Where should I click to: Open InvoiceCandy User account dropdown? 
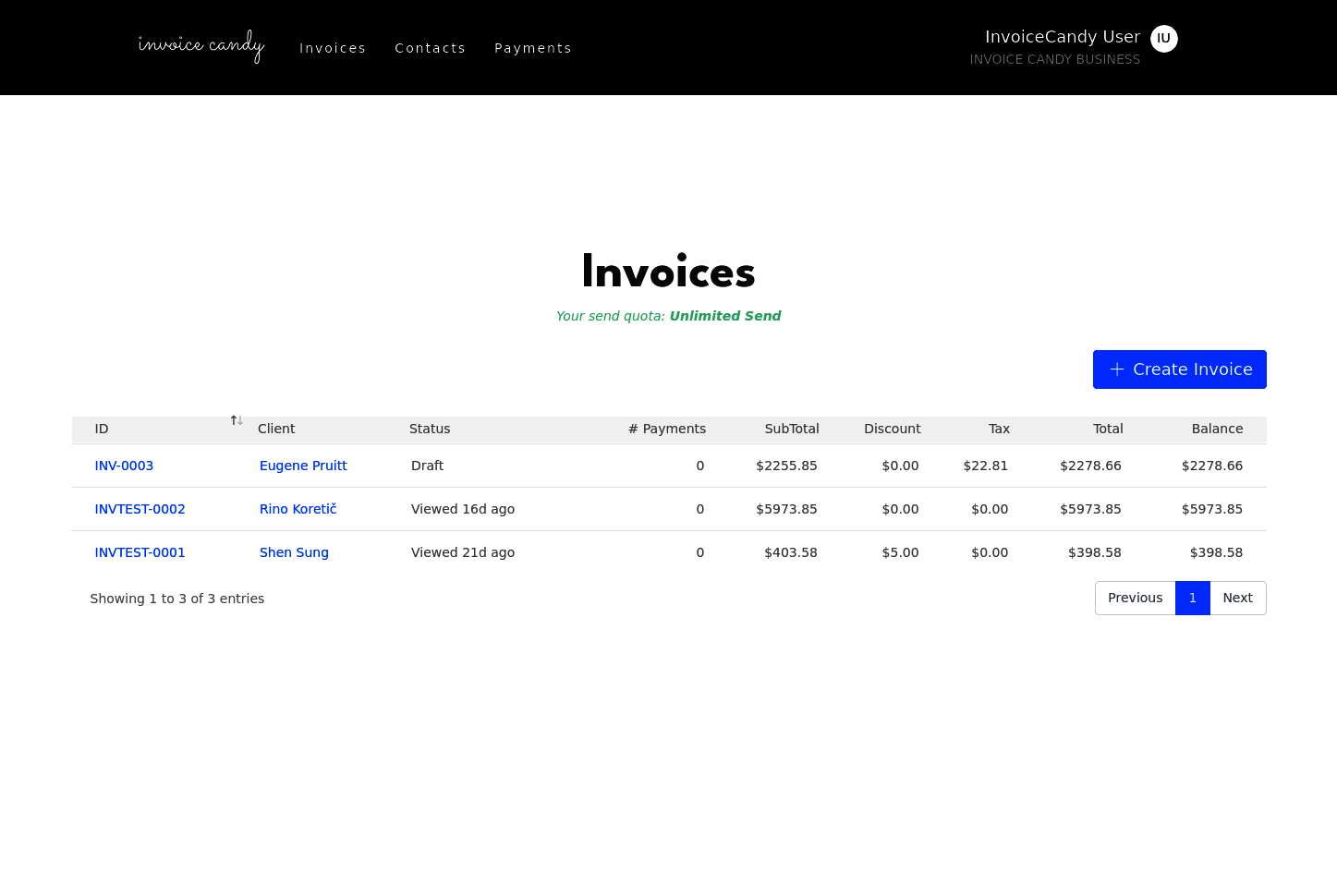point(1063,37)
